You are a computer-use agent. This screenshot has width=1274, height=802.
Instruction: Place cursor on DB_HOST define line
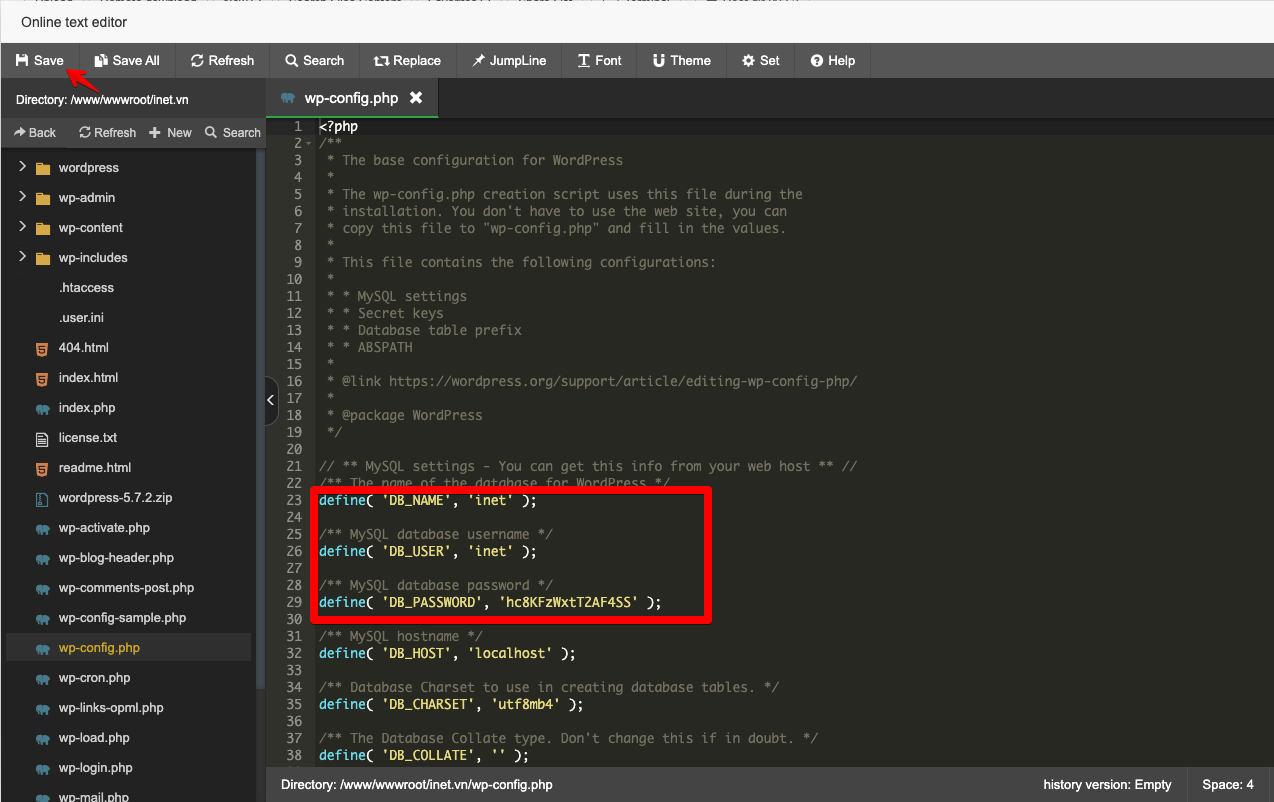(447, 653)
